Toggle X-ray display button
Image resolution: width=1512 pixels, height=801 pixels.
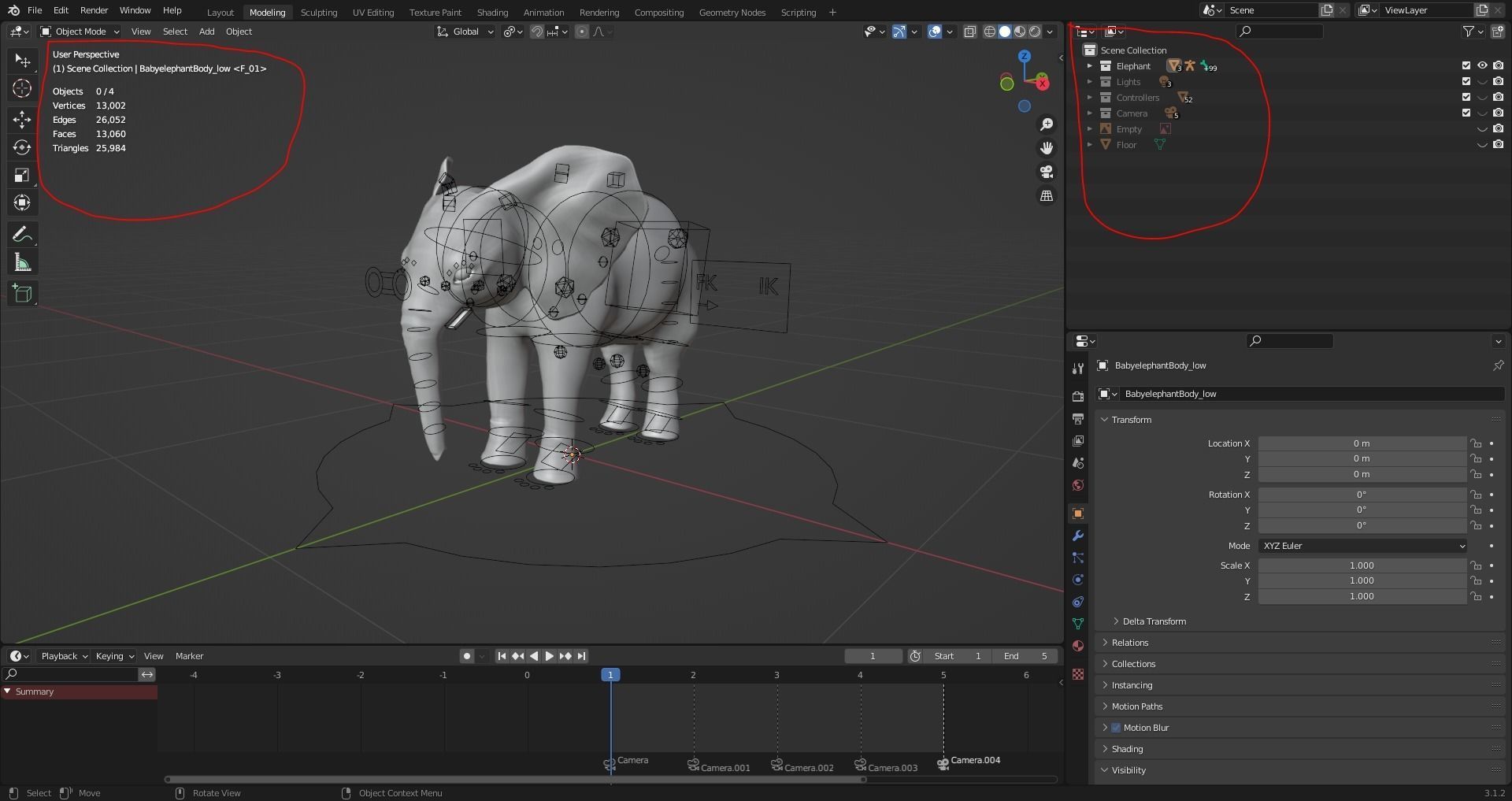tap(970, 32)
